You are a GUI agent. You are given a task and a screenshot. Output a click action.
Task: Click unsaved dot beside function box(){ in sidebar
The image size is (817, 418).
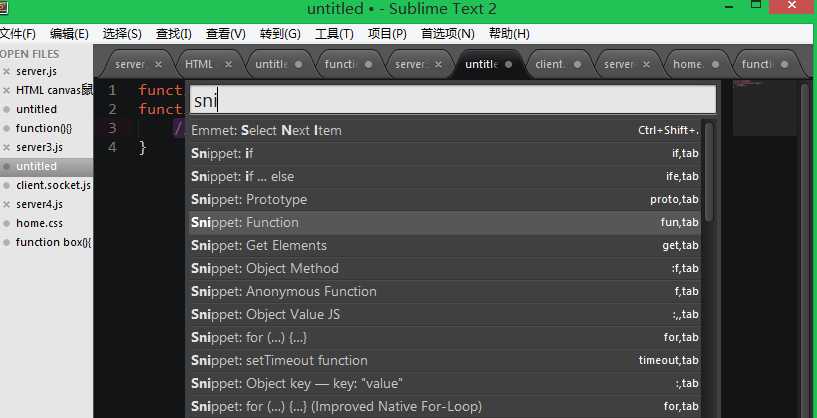6,242
